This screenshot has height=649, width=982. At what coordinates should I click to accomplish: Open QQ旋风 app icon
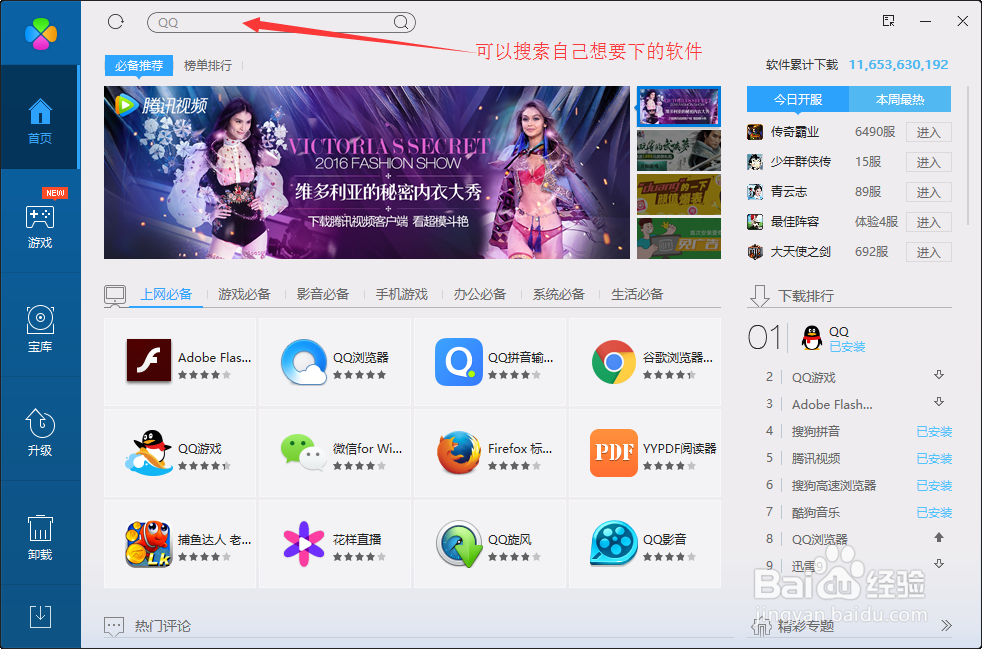coord(459,544)
